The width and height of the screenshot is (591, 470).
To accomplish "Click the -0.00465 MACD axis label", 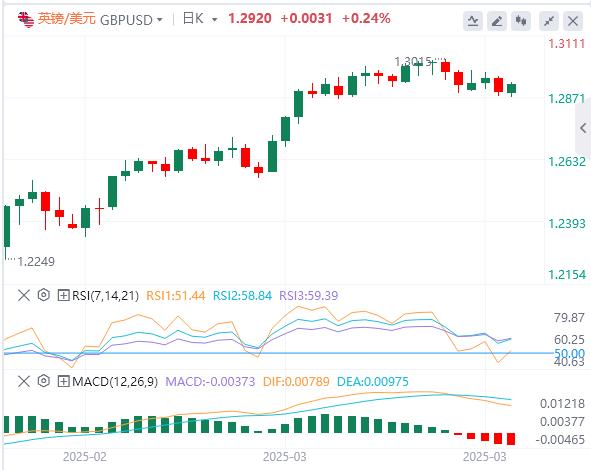I will 560,439.
